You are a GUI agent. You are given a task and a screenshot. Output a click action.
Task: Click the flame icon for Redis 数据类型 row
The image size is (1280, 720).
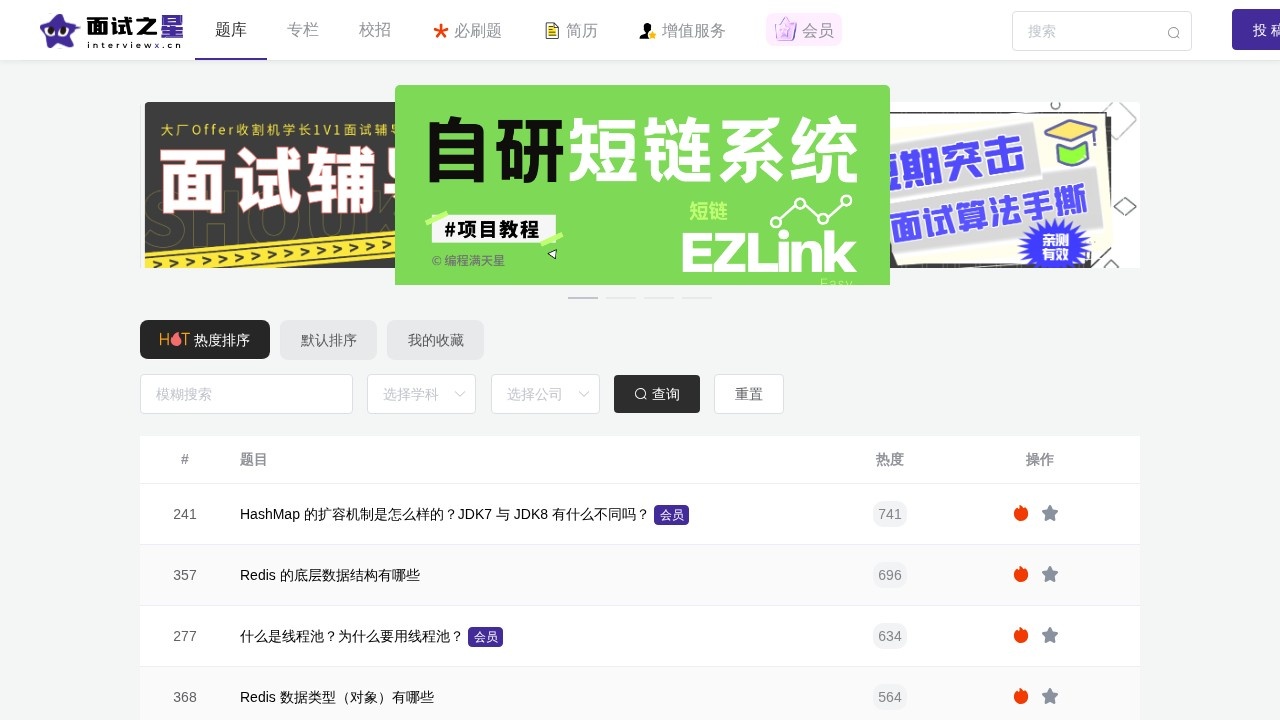(x=1021, y=696)
